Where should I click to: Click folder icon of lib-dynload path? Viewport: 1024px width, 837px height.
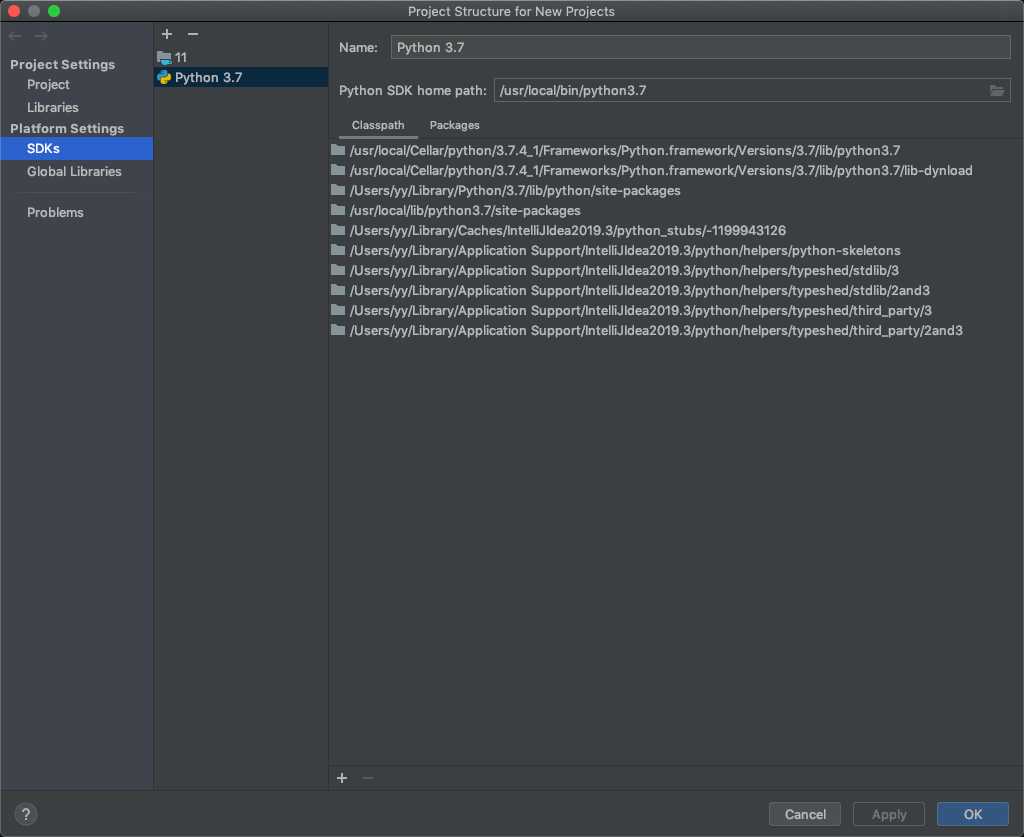(x=338, y=170)
